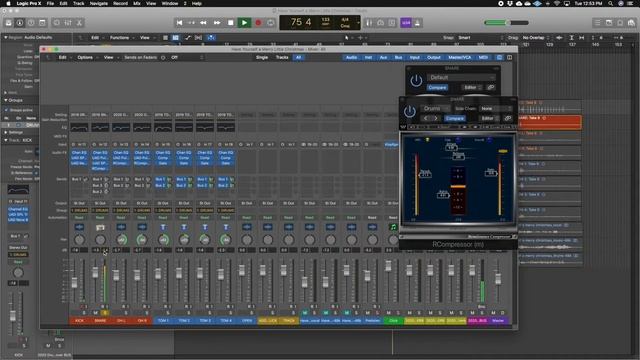Open the Help menu
640x360 pixels.
click(x=197, y=3)
